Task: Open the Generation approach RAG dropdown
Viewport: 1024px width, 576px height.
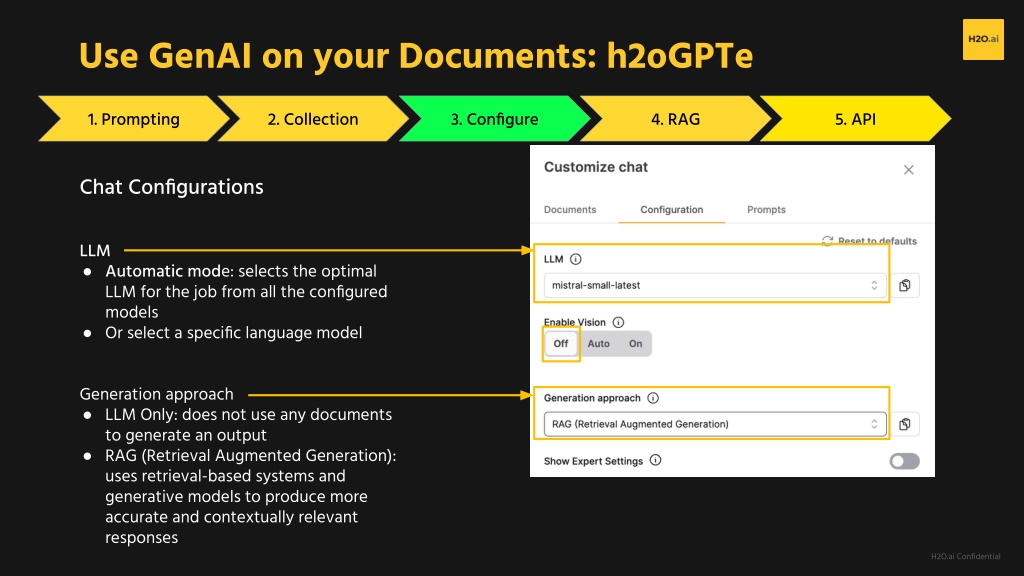Action: 715,424
